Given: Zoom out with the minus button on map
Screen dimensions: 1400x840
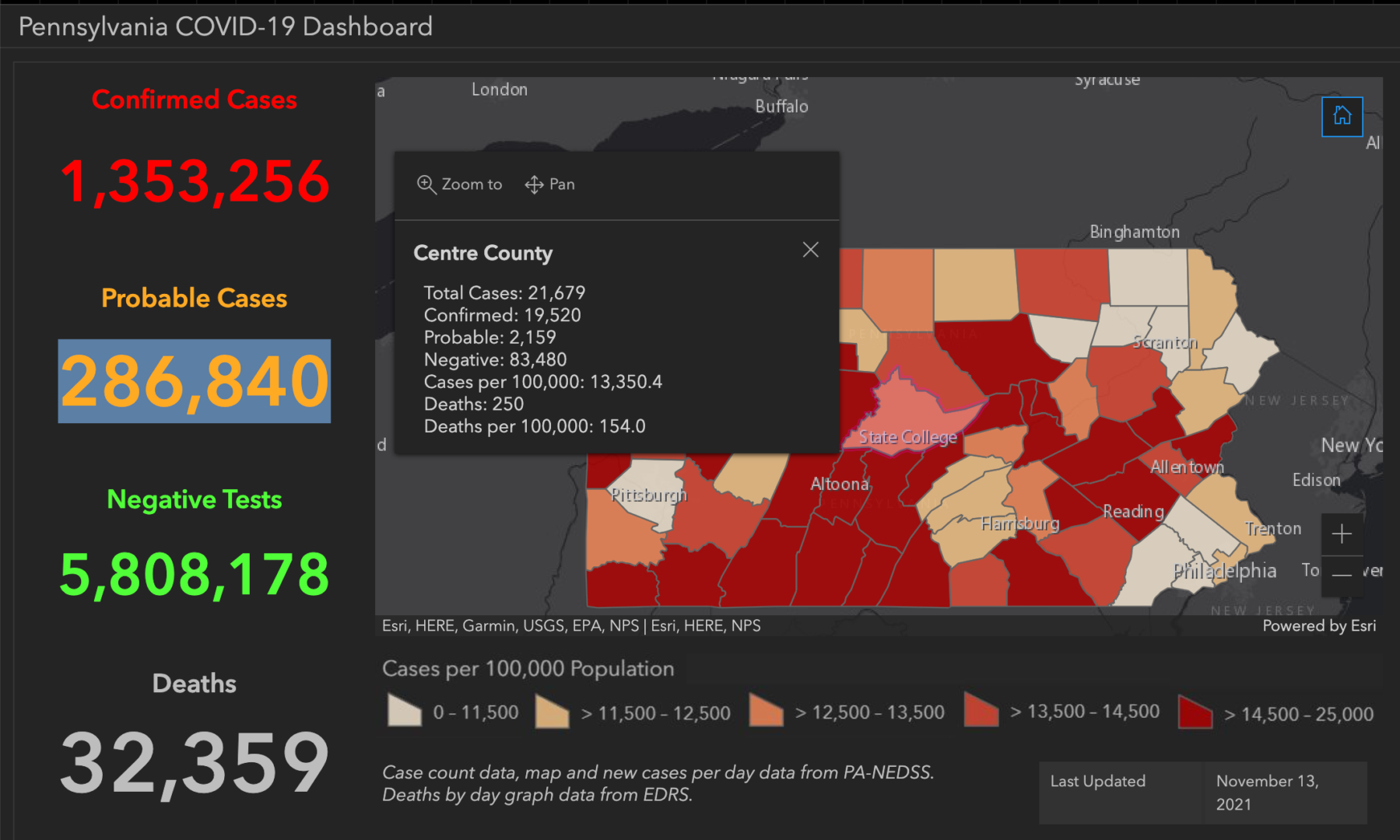Looking at the screenshot, I should click(x=1342, y=576).
